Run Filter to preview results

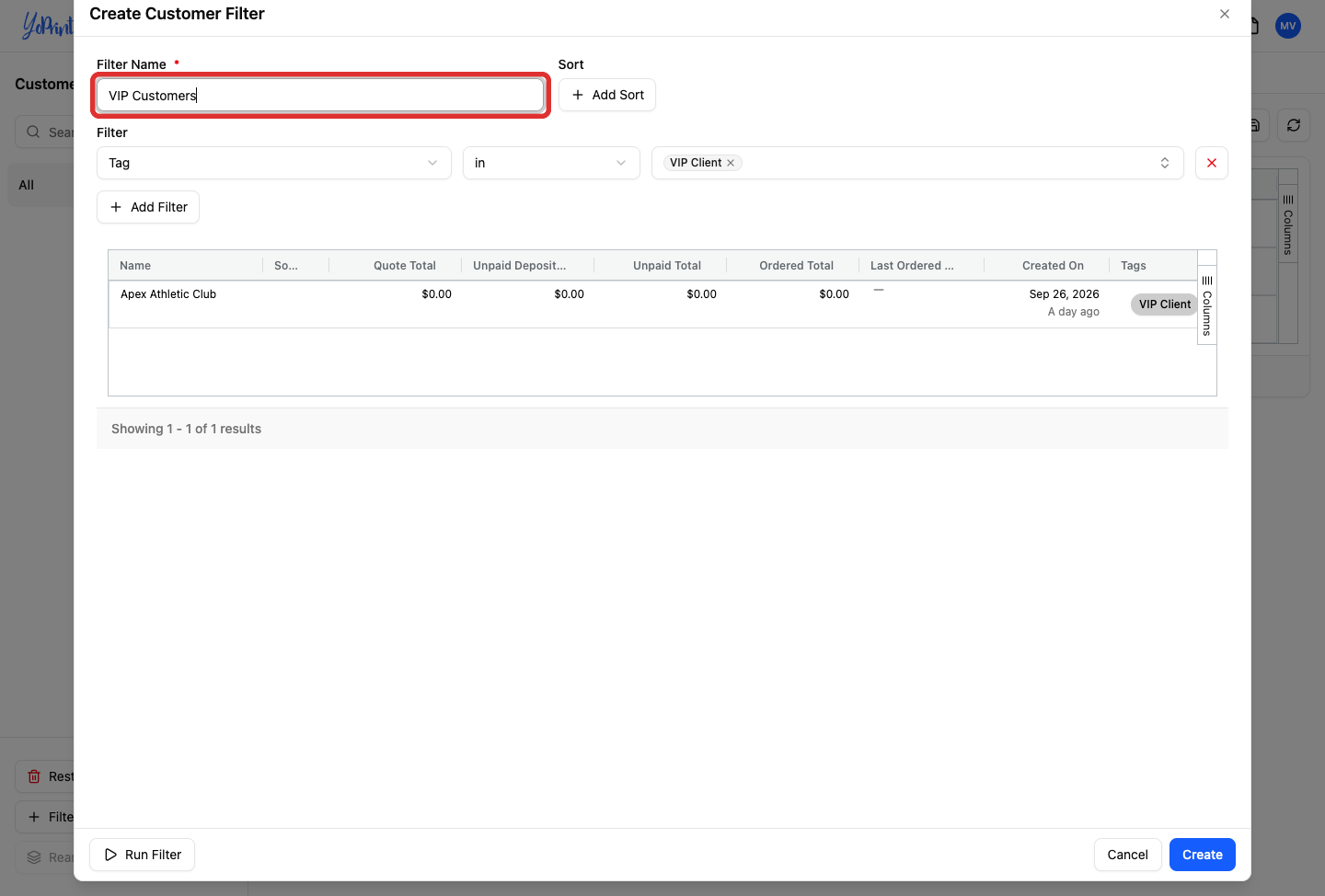143,855
